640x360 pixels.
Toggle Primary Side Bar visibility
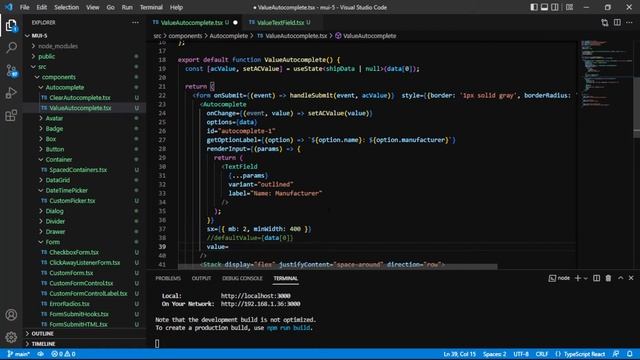click(534, 7)
